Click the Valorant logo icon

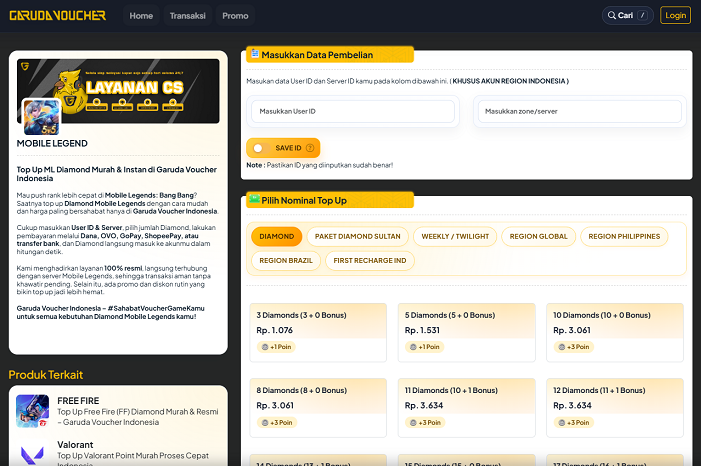[32, 455]
